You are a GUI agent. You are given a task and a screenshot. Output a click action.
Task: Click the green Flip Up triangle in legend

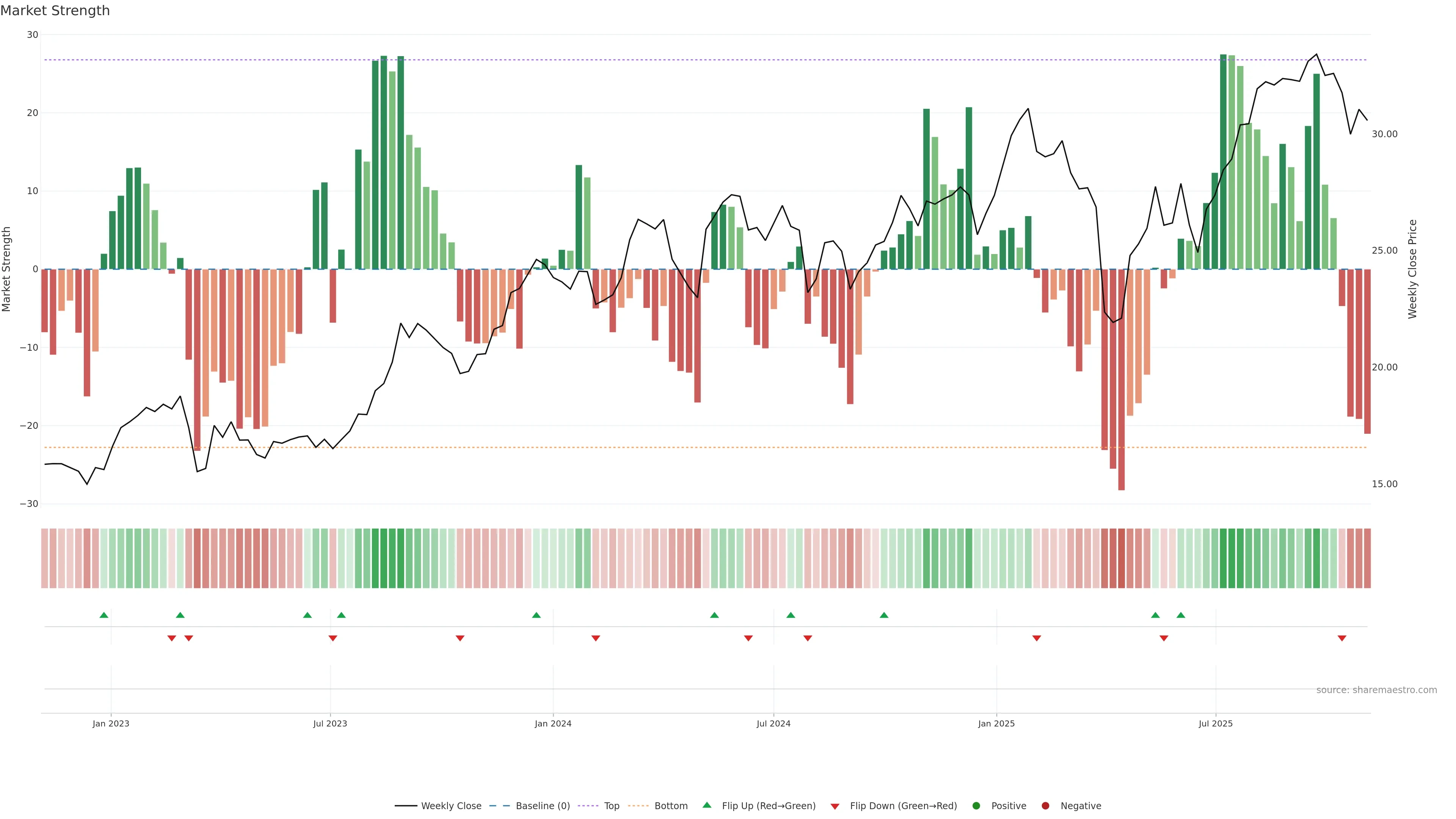click(706, 805)
